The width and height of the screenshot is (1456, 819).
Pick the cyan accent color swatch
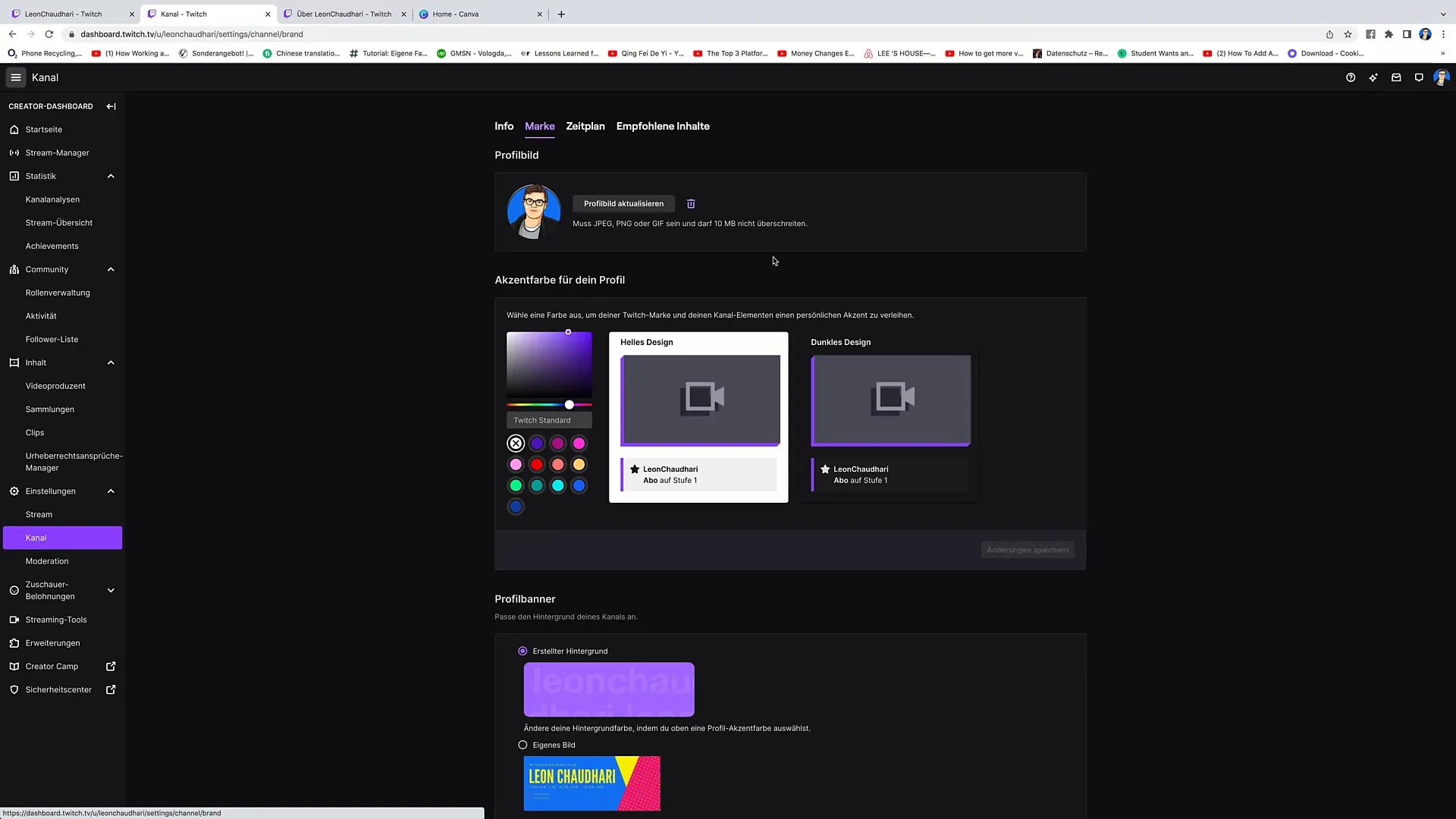click(558, 485)
